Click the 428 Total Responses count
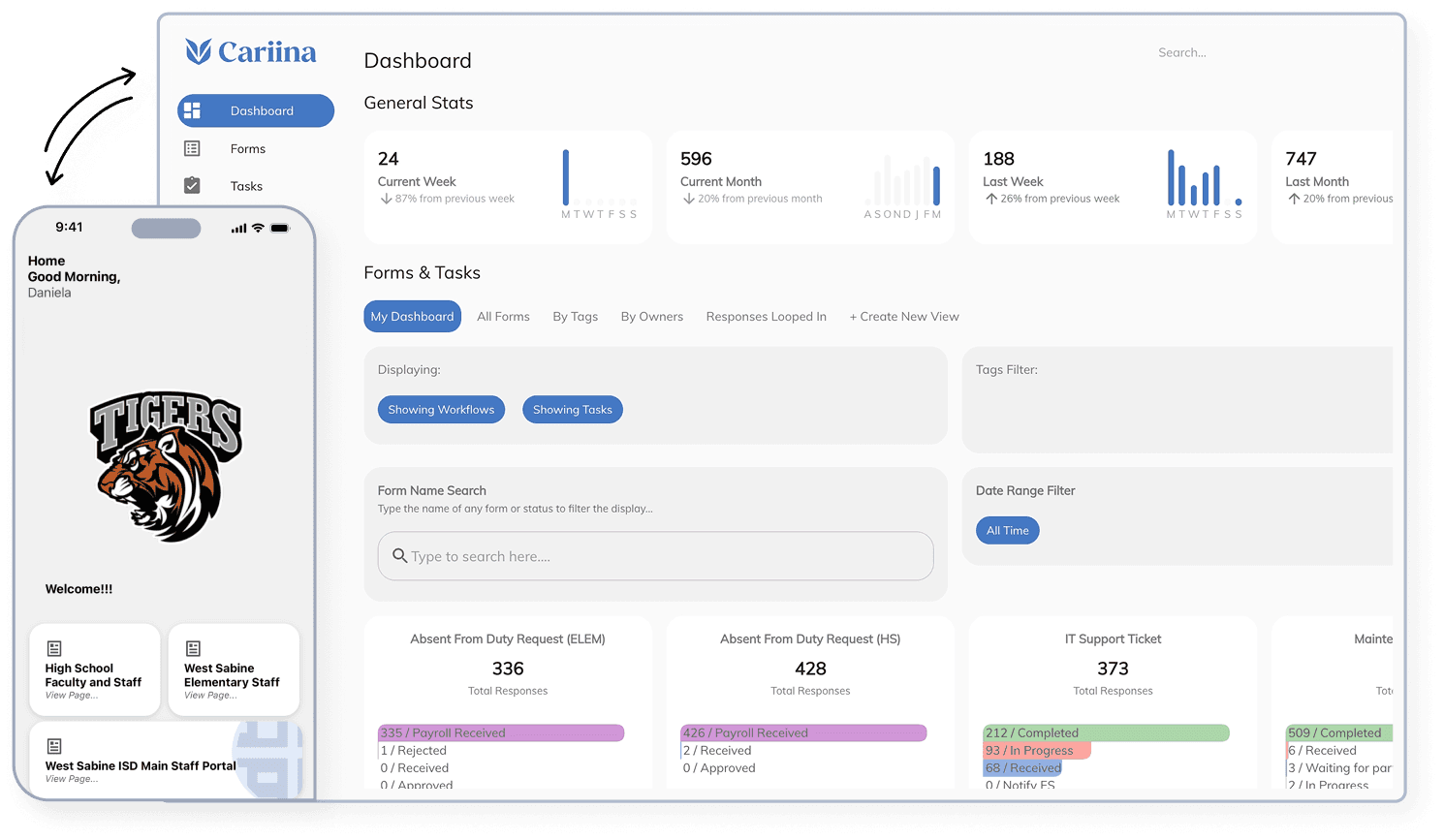This screenshot has width=1444, height=840. [x=810, y=669]
